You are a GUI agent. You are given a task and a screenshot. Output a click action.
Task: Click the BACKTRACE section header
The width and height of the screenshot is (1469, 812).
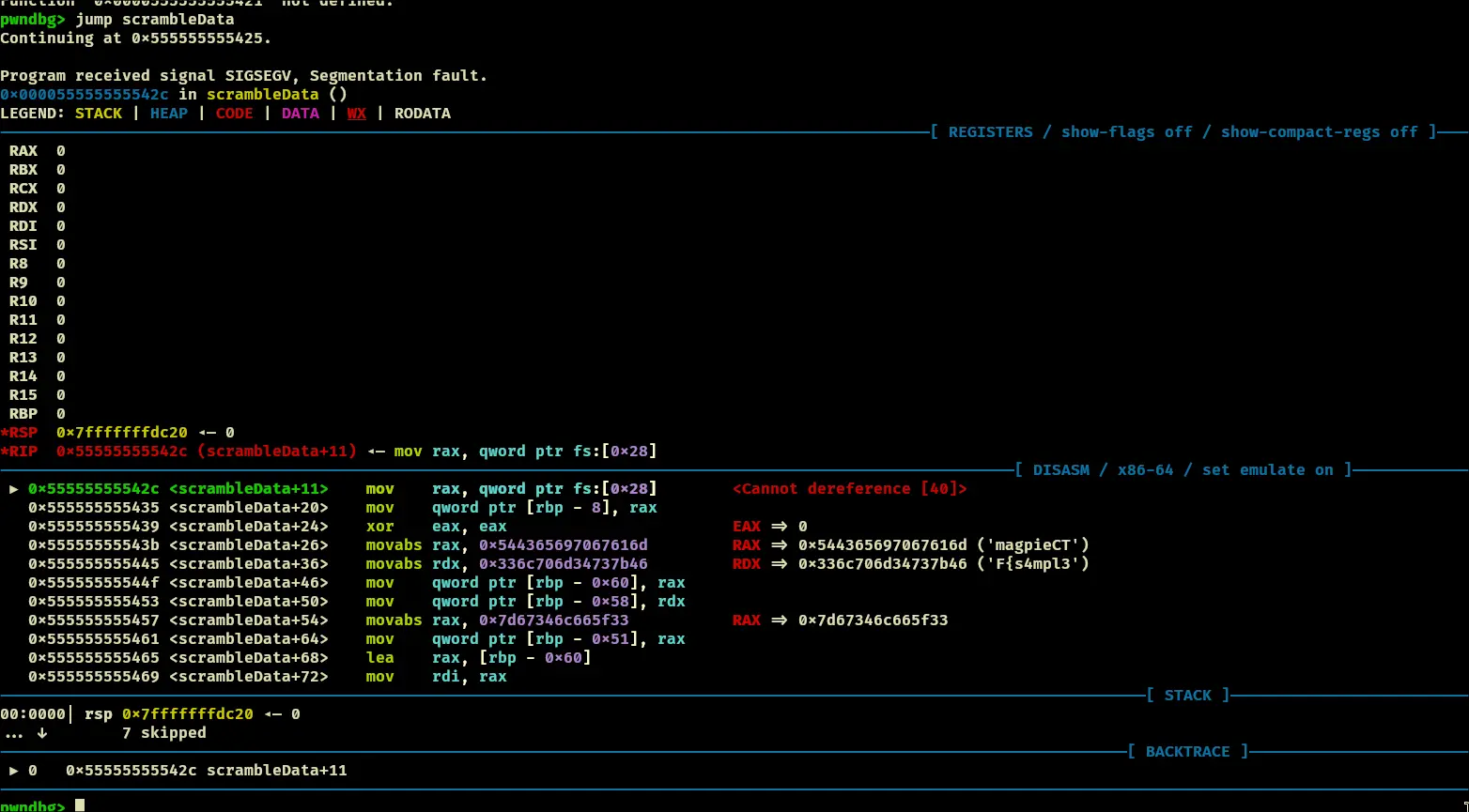(1187, 752)
